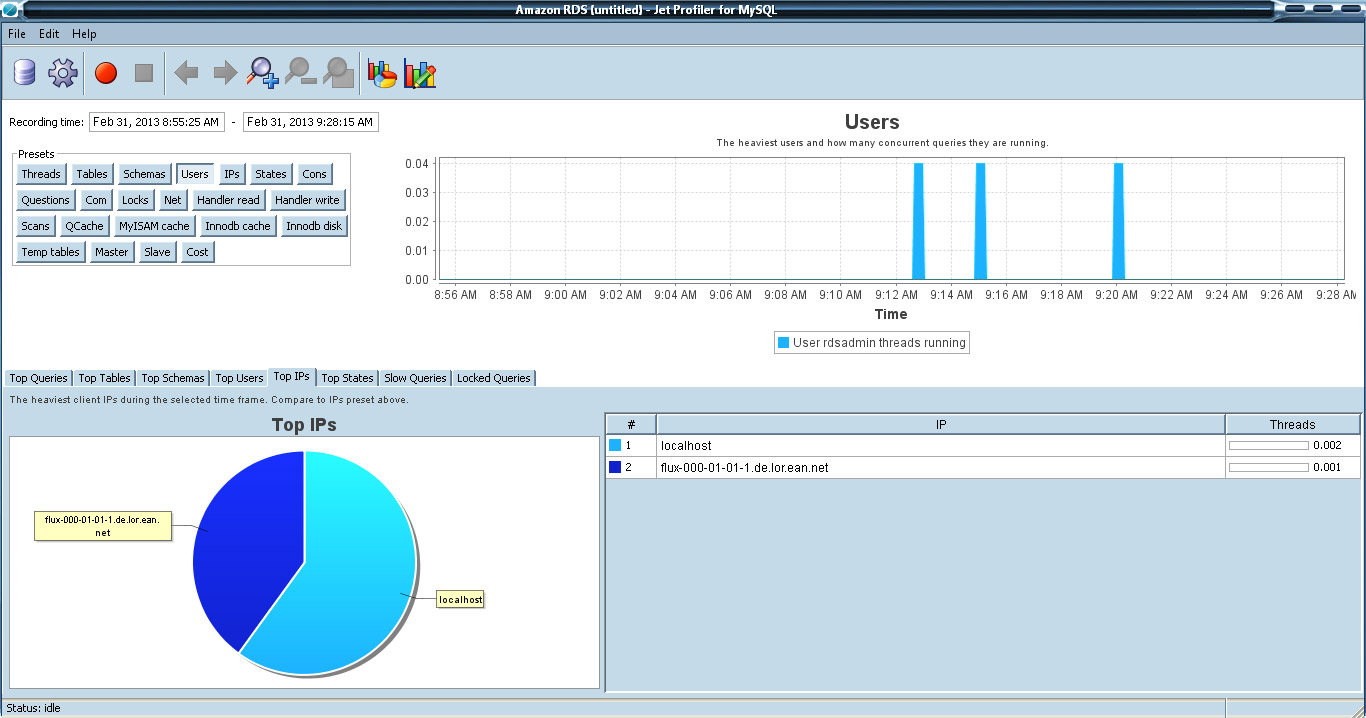Select the Tables preset
Viewport: 1366px width, 718px height.
click(92, 174)
